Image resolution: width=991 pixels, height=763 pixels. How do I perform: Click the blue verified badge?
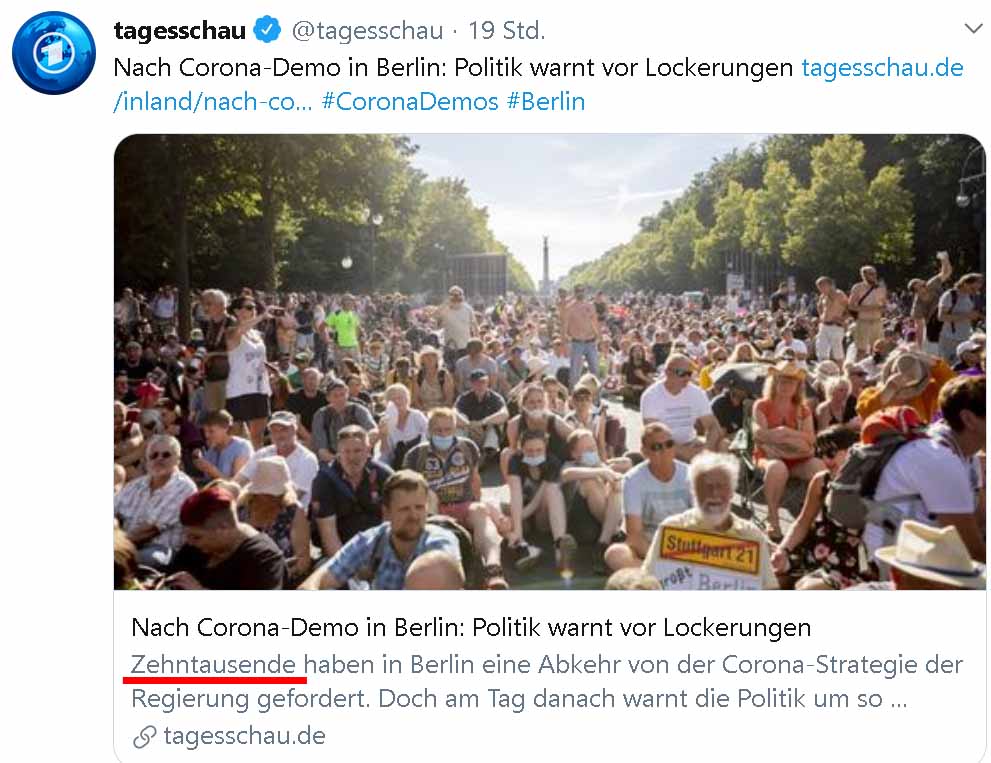267,30
